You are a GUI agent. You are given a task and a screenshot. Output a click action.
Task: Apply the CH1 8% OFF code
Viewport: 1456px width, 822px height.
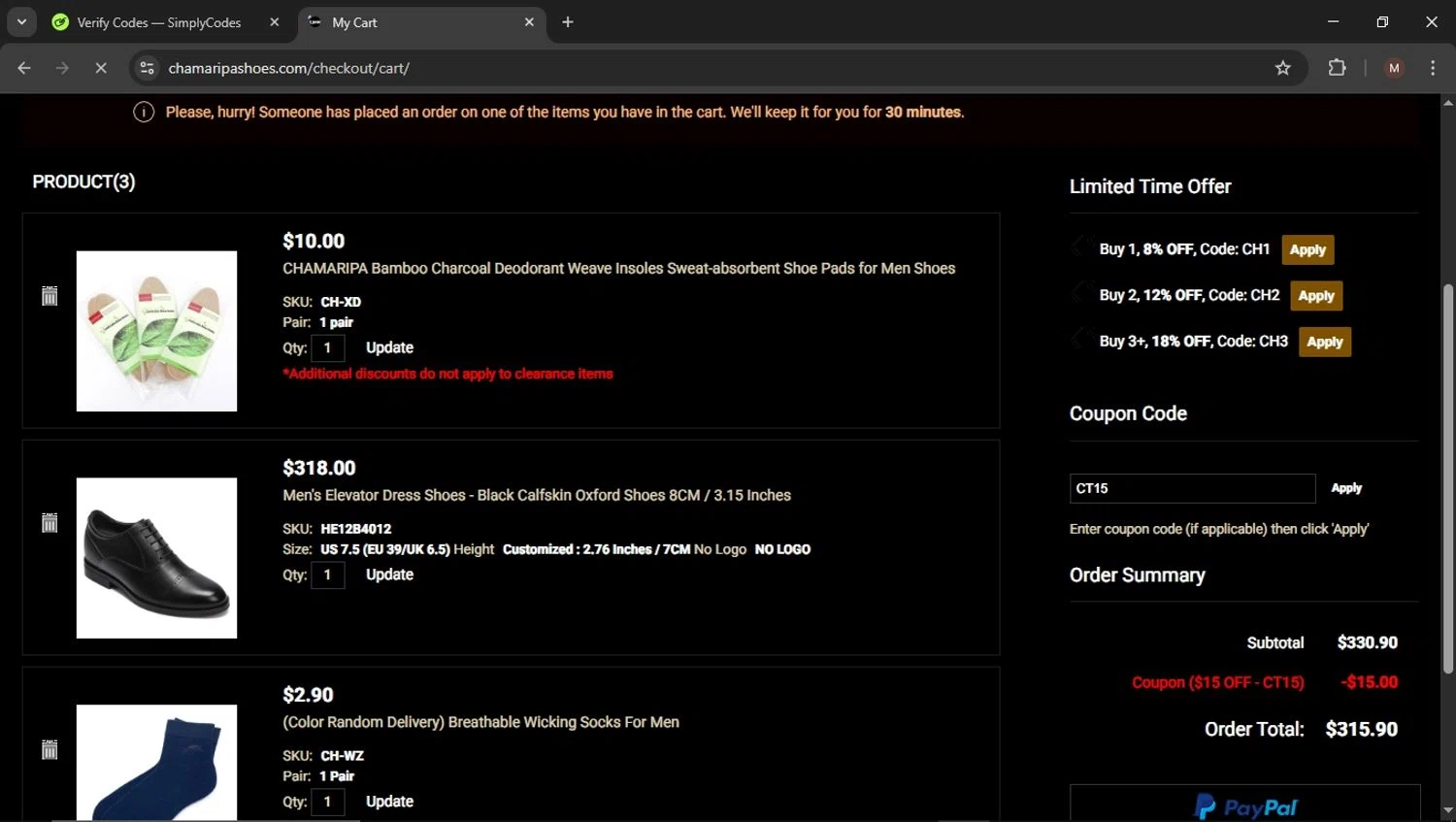1307,249
